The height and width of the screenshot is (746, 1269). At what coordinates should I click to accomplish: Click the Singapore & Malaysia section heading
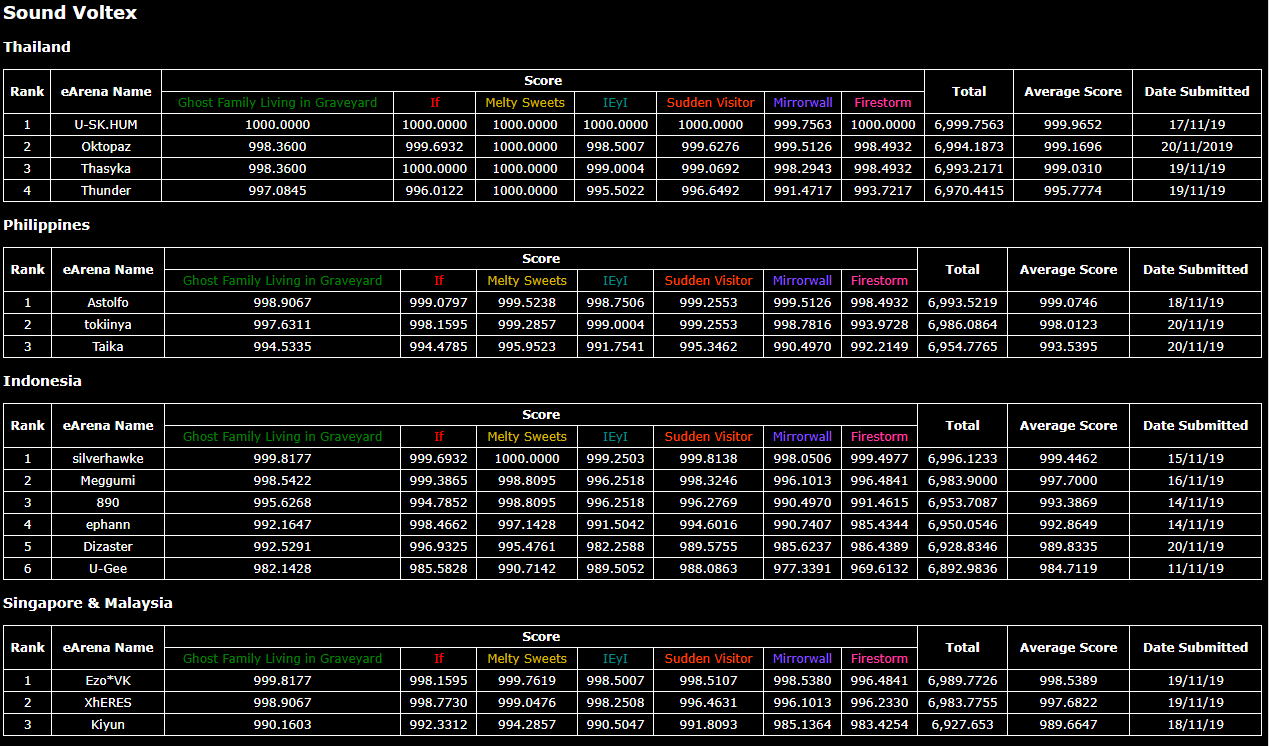coord(88,603)
